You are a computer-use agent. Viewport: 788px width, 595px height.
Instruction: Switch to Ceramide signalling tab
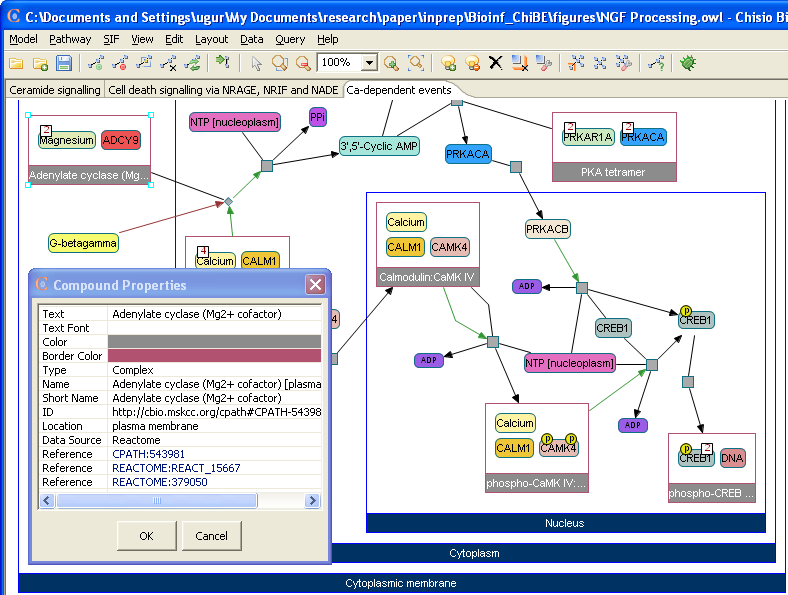point(54,90)
